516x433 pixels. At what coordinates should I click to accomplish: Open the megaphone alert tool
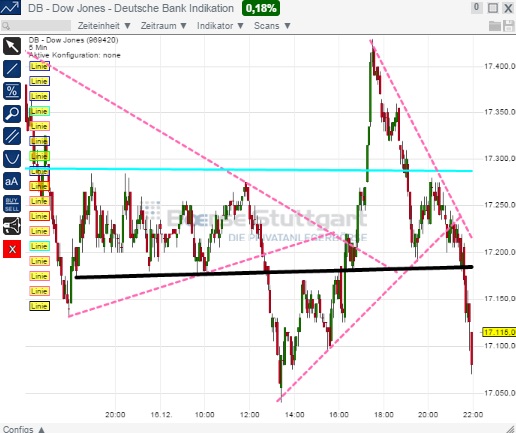12,227
